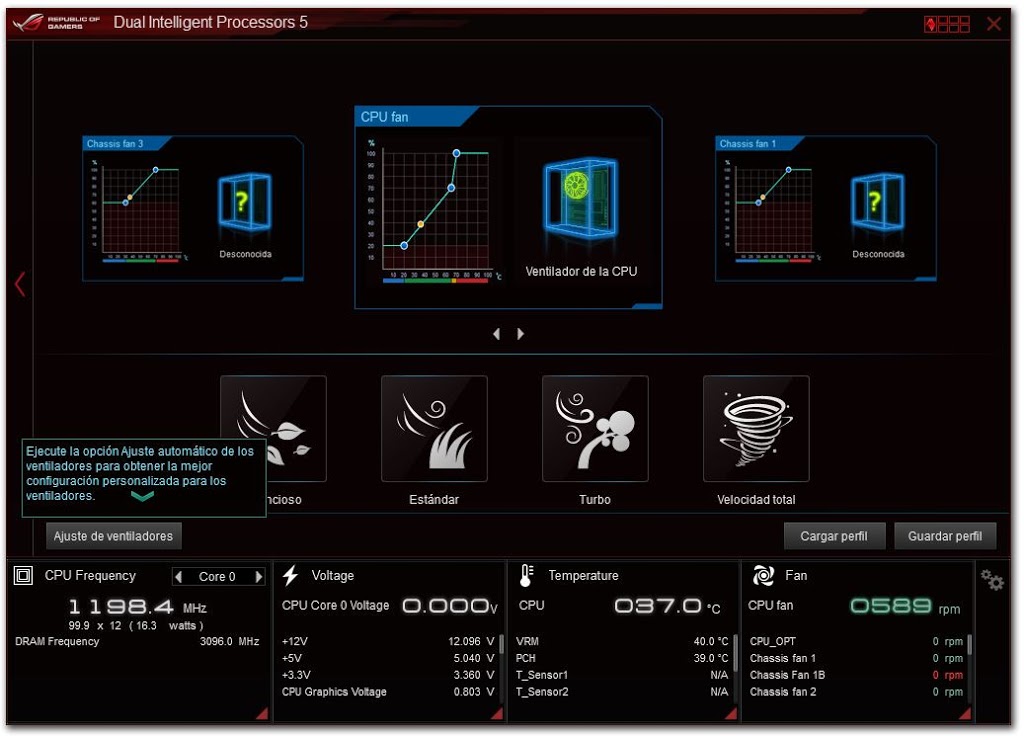The image size is (1024, 736).
Task: Activate the Velocidad total tornado icon
Action: coord(756,428)
